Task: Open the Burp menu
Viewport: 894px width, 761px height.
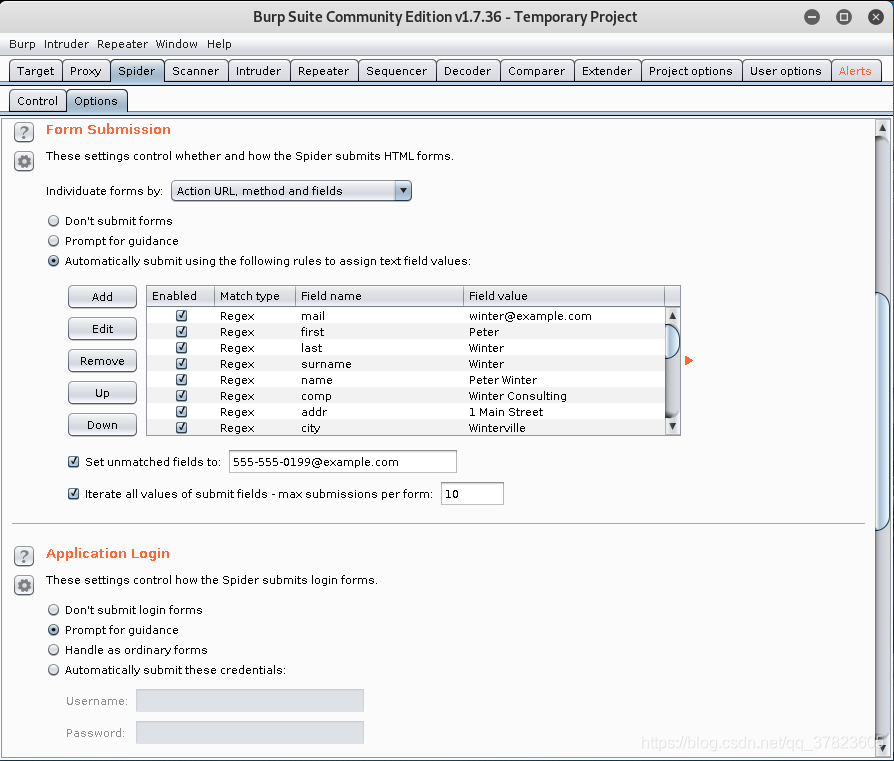Action: pyautogui.click(x=22, y=44)
